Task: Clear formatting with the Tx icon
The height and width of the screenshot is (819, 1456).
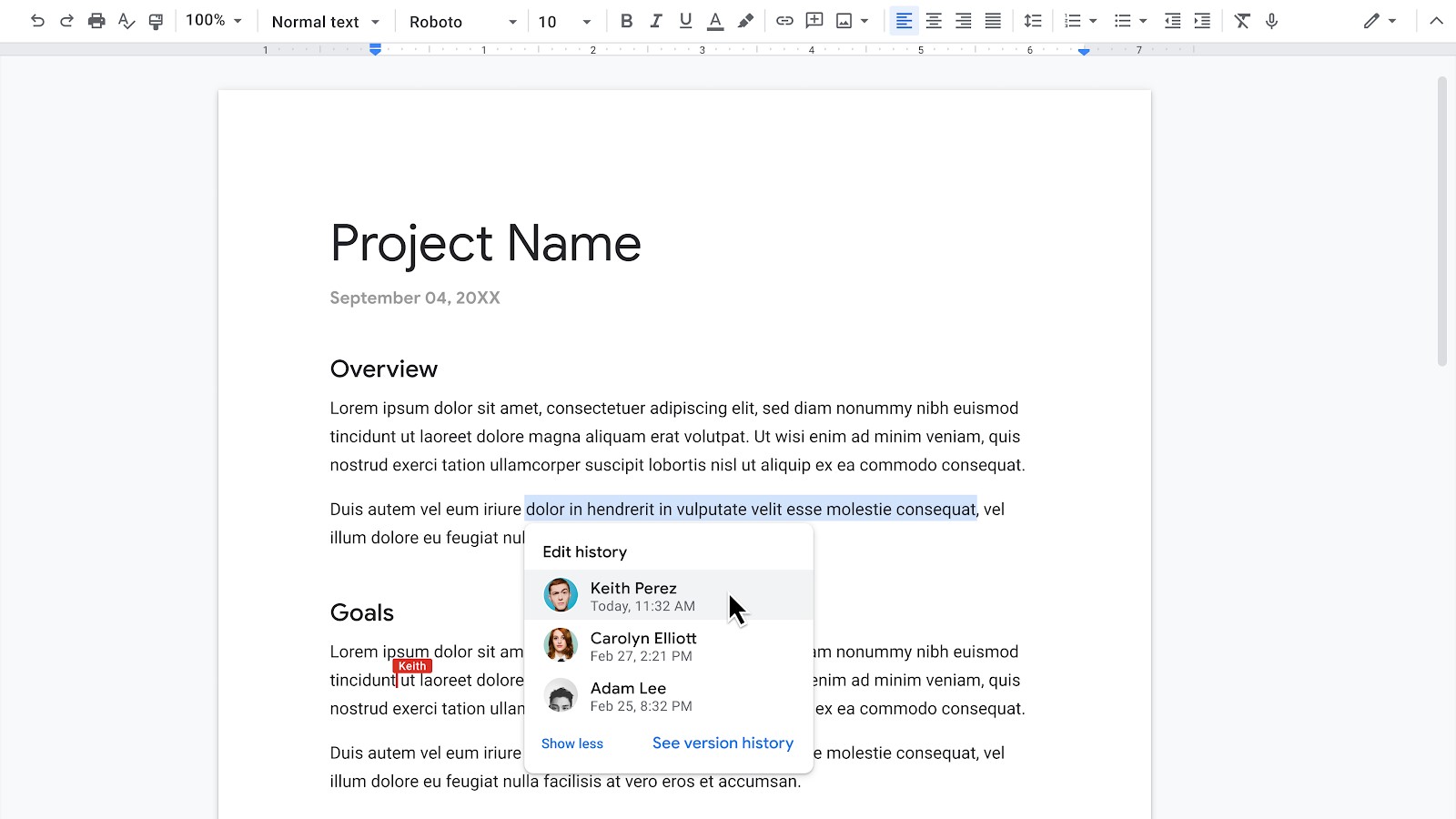Action: [x=1241, y=21]
